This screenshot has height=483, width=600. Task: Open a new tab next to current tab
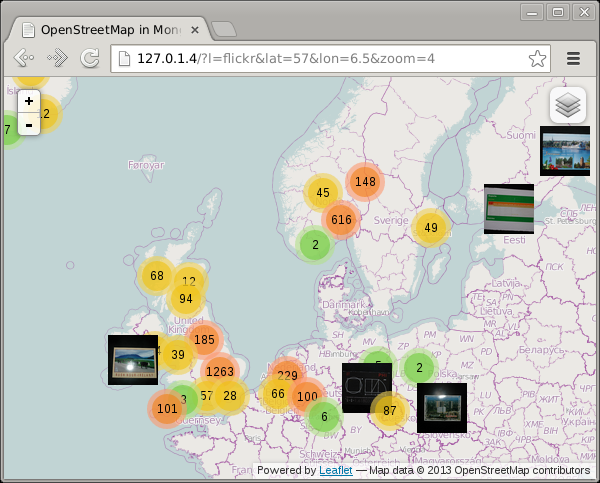pyautogui.click(x=224, y=30)
